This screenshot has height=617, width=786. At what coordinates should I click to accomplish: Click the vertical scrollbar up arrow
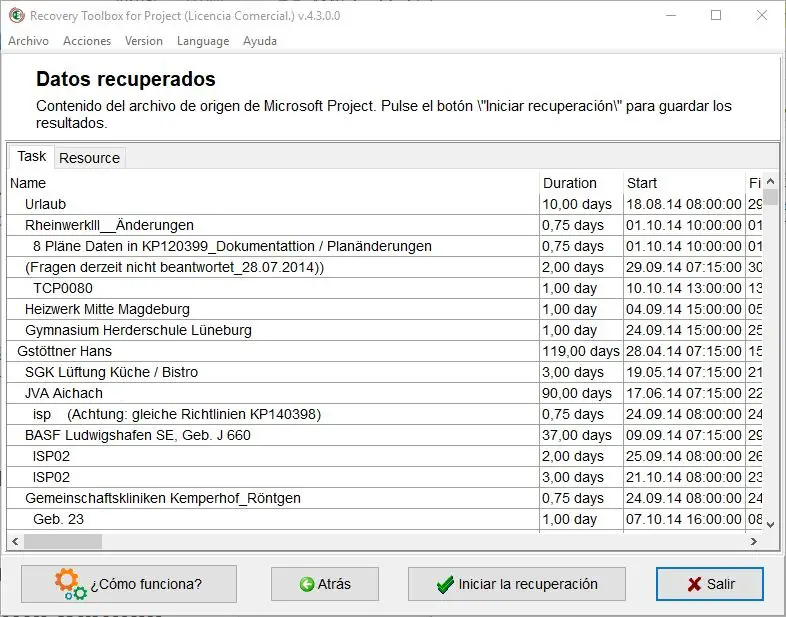click(771, 181)
